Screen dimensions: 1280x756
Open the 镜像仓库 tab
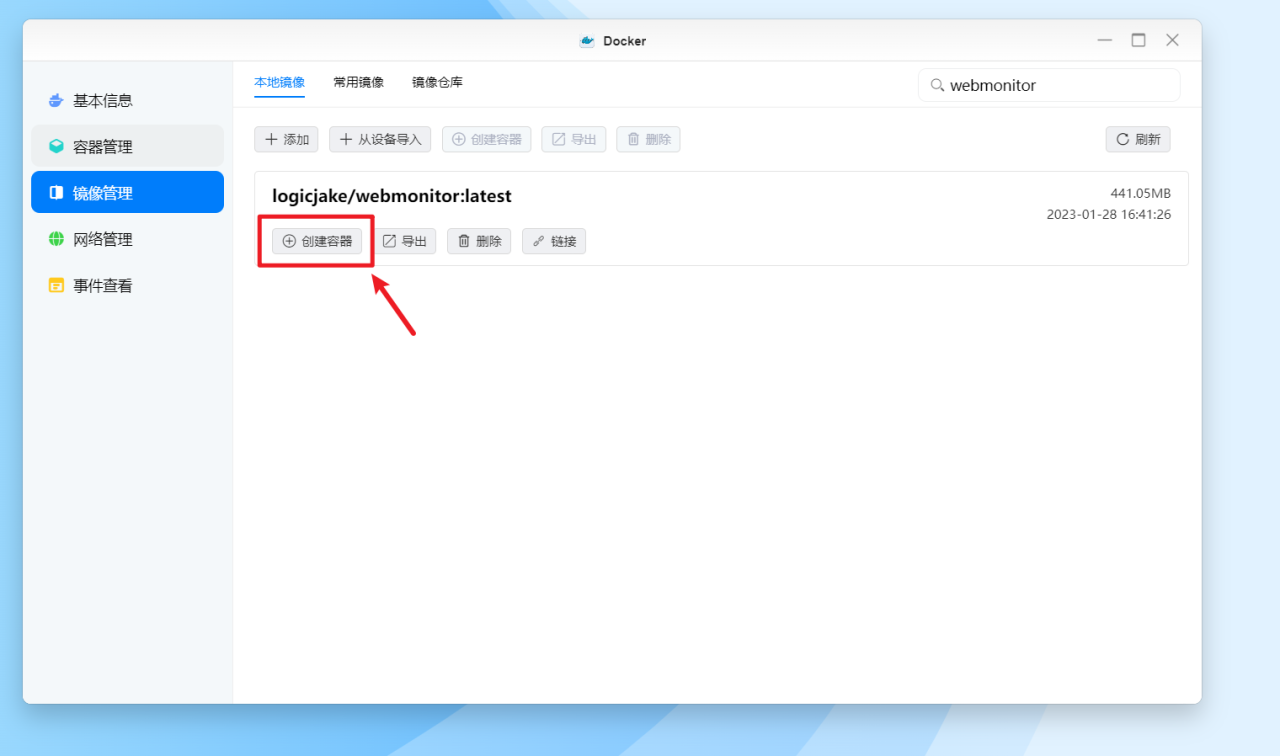tap(437, 82)
